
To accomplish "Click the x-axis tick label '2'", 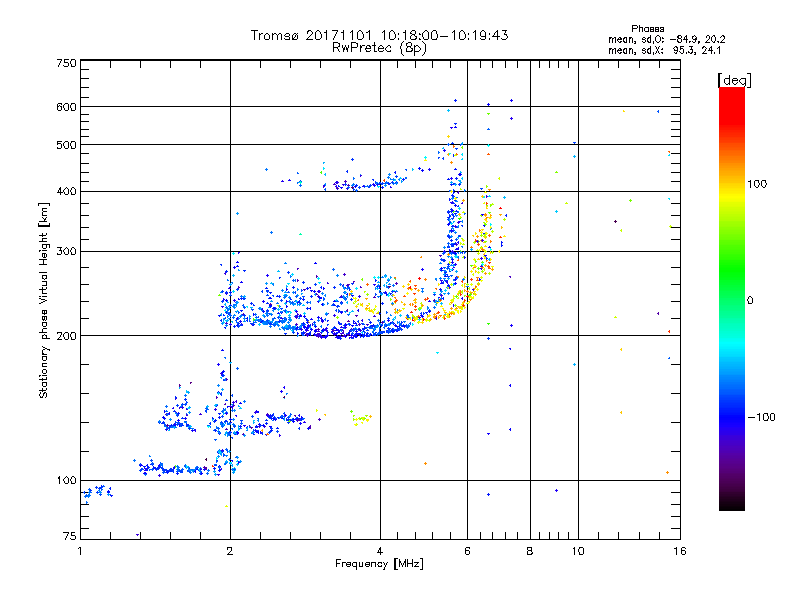I will pos(230,551).
